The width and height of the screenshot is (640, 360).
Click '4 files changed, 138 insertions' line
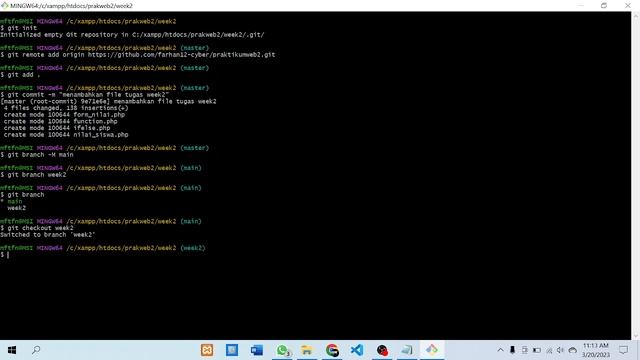(x=66, y=108)
